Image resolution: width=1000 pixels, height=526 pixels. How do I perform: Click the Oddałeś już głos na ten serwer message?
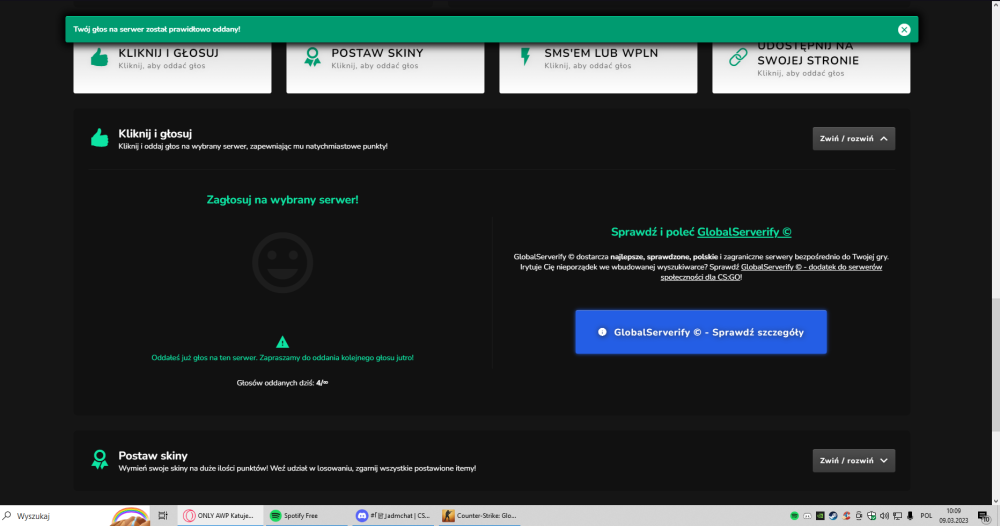[283, 358]
